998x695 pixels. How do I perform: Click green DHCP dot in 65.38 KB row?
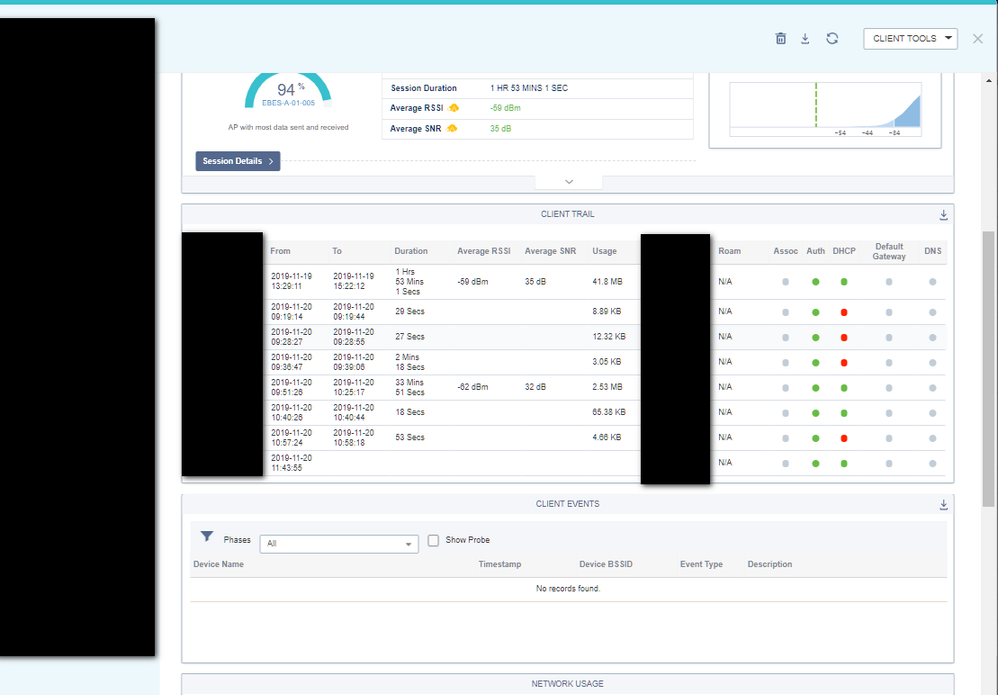pyautogui.click(x=844, y=413)
